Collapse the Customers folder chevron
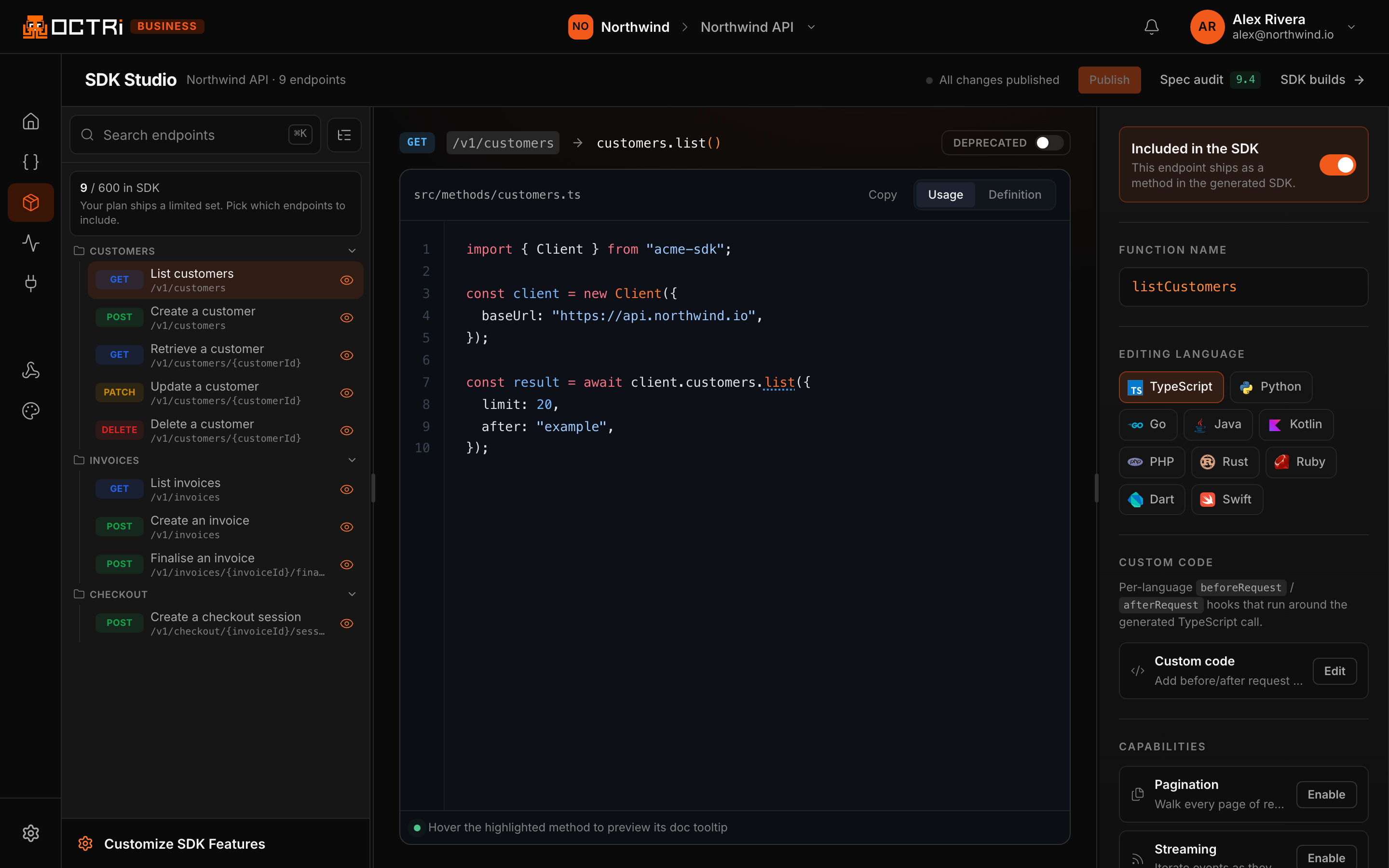 click(x=352, y=251)
